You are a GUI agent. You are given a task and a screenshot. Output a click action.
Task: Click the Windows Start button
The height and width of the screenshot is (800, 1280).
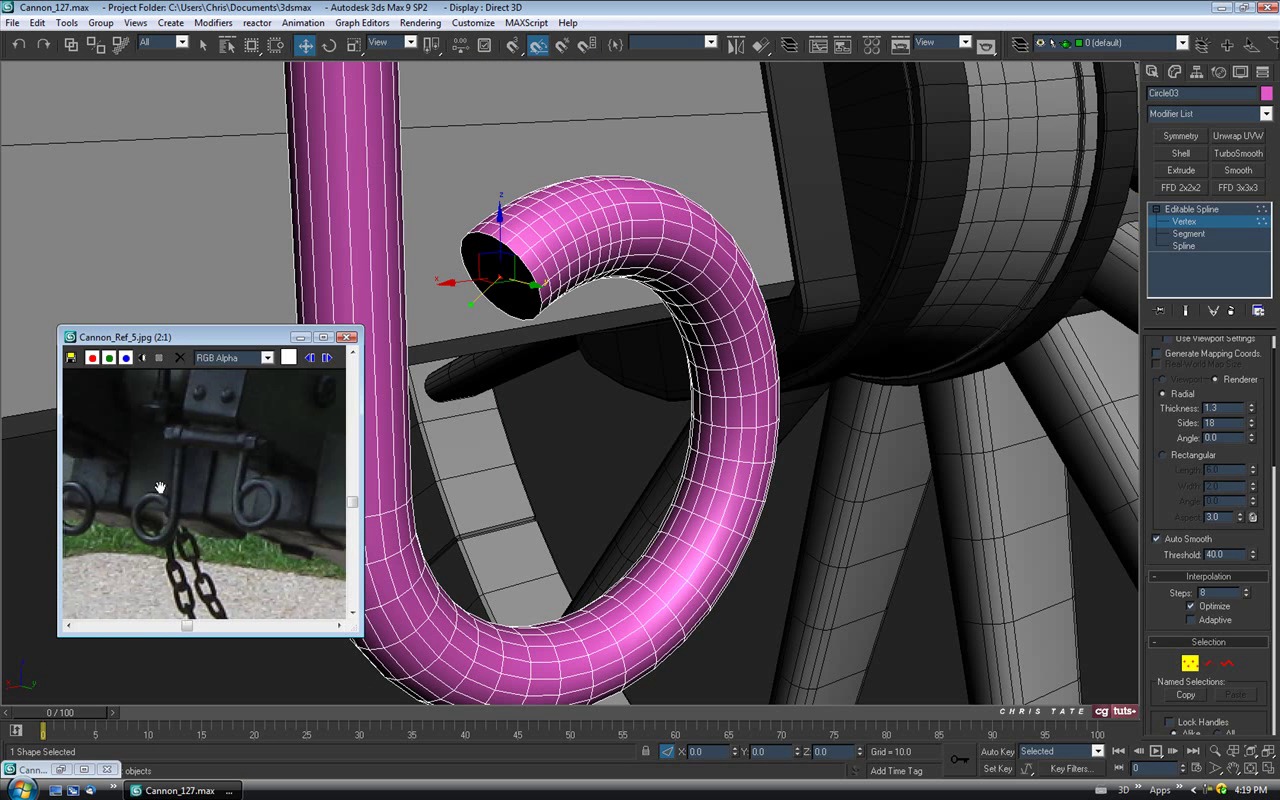point(20,790)
